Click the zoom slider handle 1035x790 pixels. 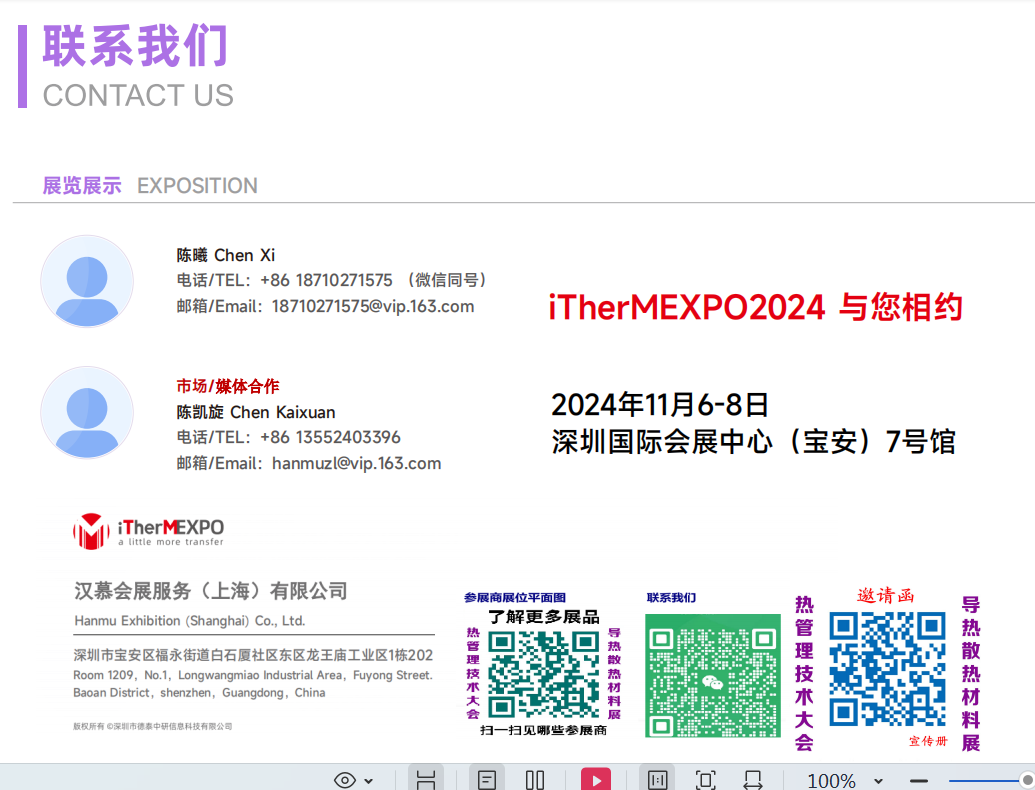(1026, 781)
